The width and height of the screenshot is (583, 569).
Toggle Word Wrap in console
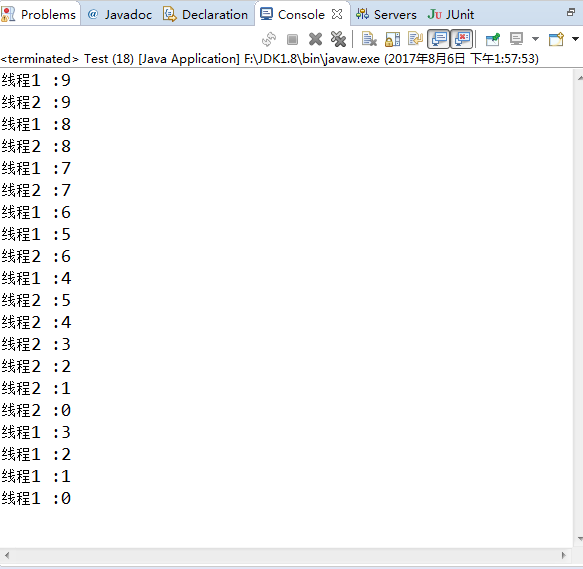pos(415,39)
